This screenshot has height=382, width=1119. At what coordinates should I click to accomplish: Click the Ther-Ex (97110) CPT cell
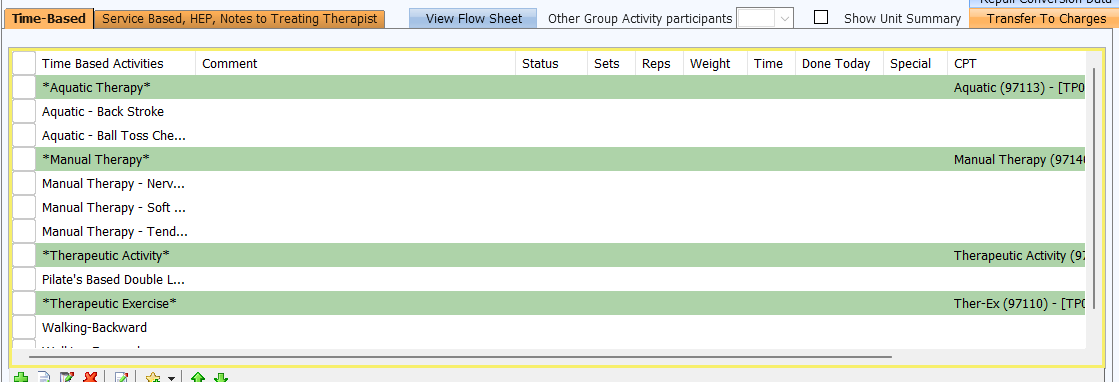click(x=1017, y=303)
